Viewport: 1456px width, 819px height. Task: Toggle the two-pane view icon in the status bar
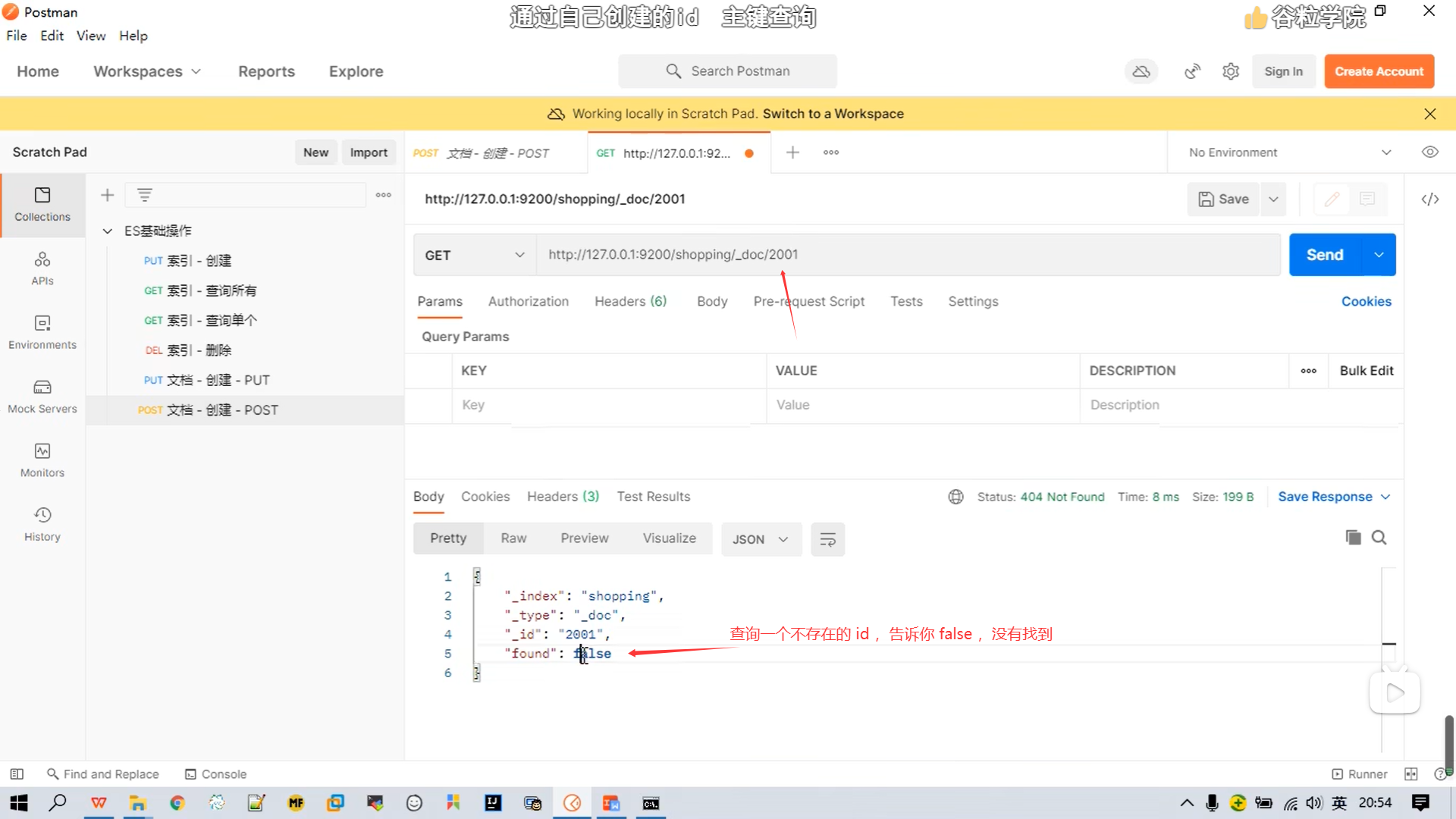coord(1410,774)
